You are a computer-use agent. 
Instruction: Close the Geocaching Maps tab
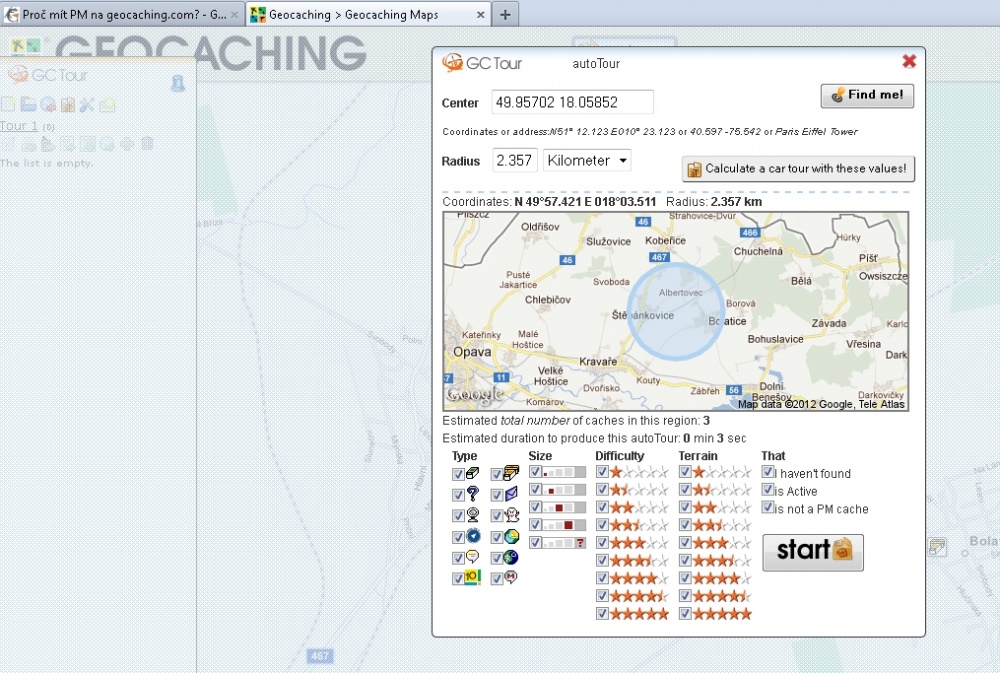(481, 15)
